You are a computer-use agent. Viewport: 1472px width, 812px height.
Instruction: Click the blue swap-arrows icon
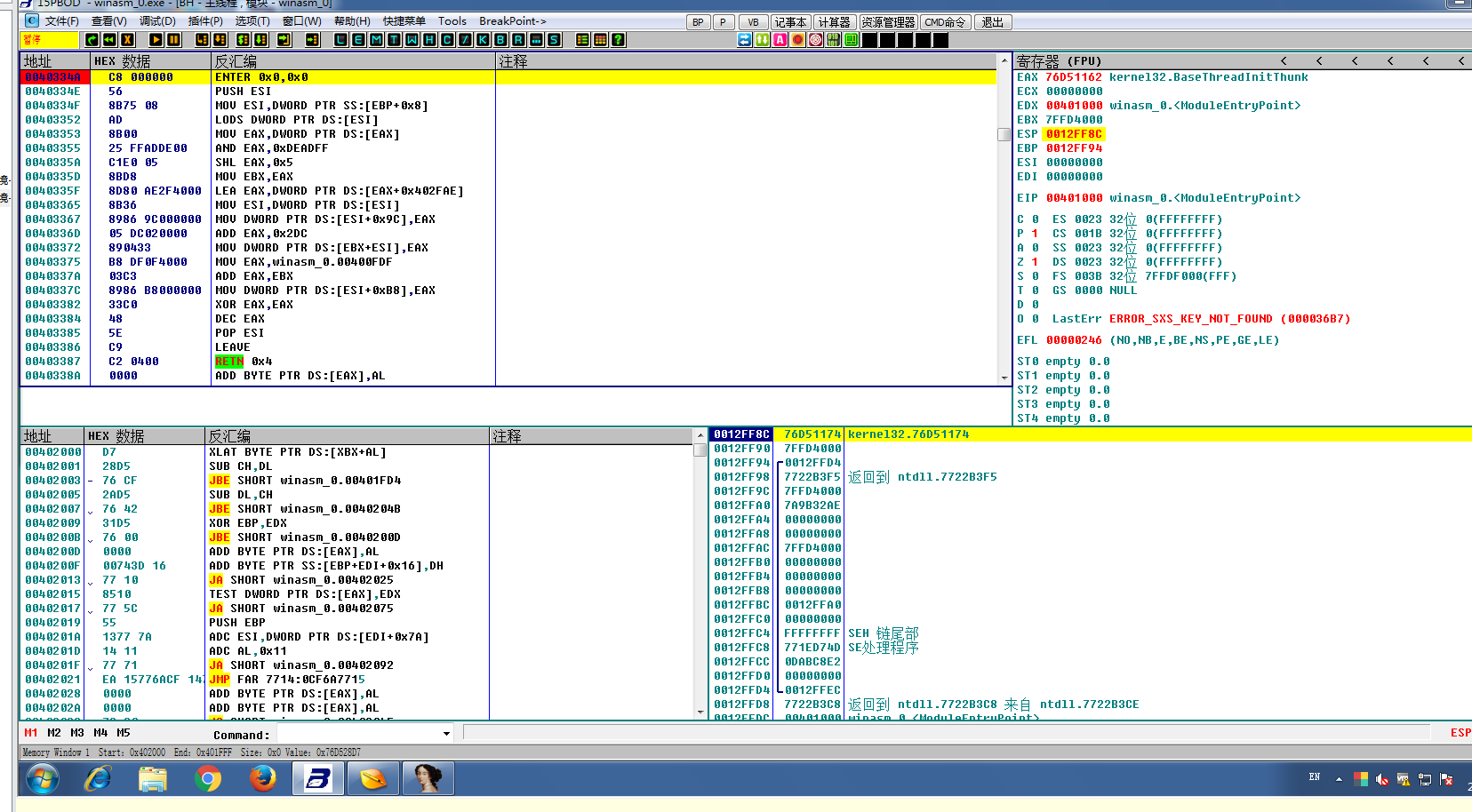pos(745,40)
